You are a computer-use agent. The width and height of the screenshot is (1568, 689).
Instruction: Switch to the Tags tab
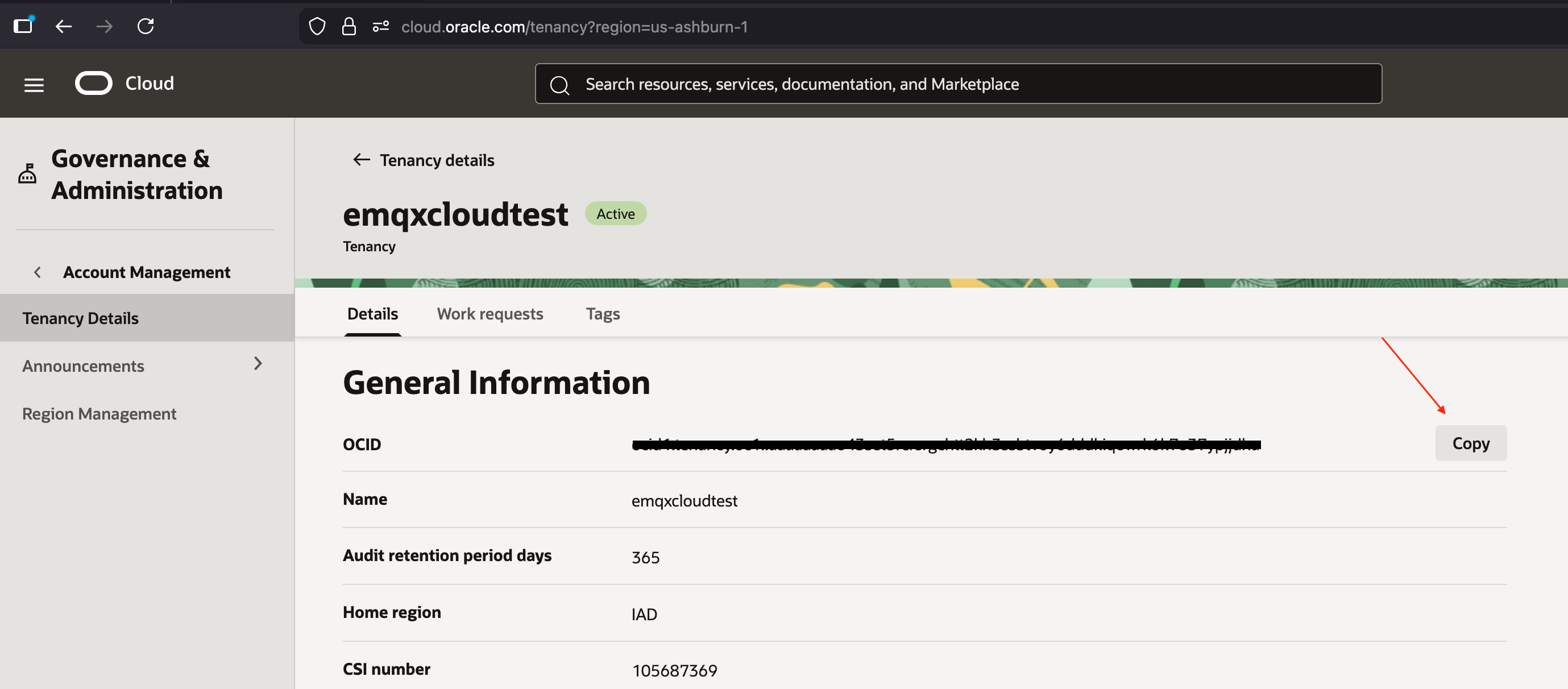603,314
